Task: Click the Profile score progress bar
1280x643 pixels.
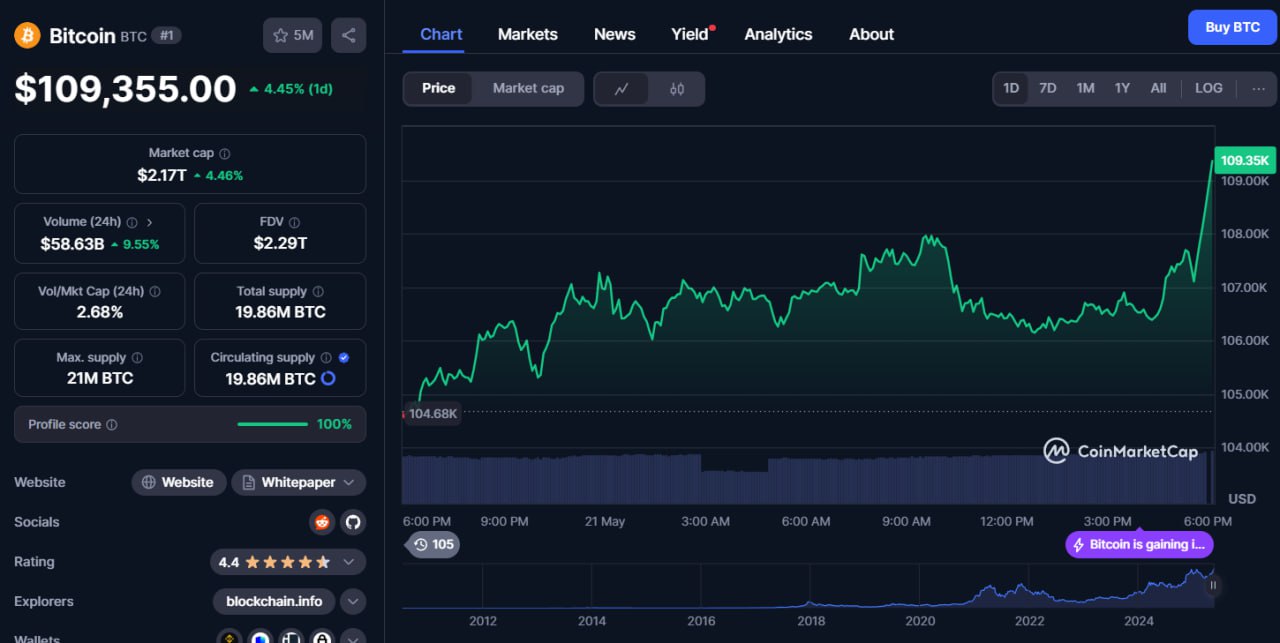Action: [x=273, y=424]
